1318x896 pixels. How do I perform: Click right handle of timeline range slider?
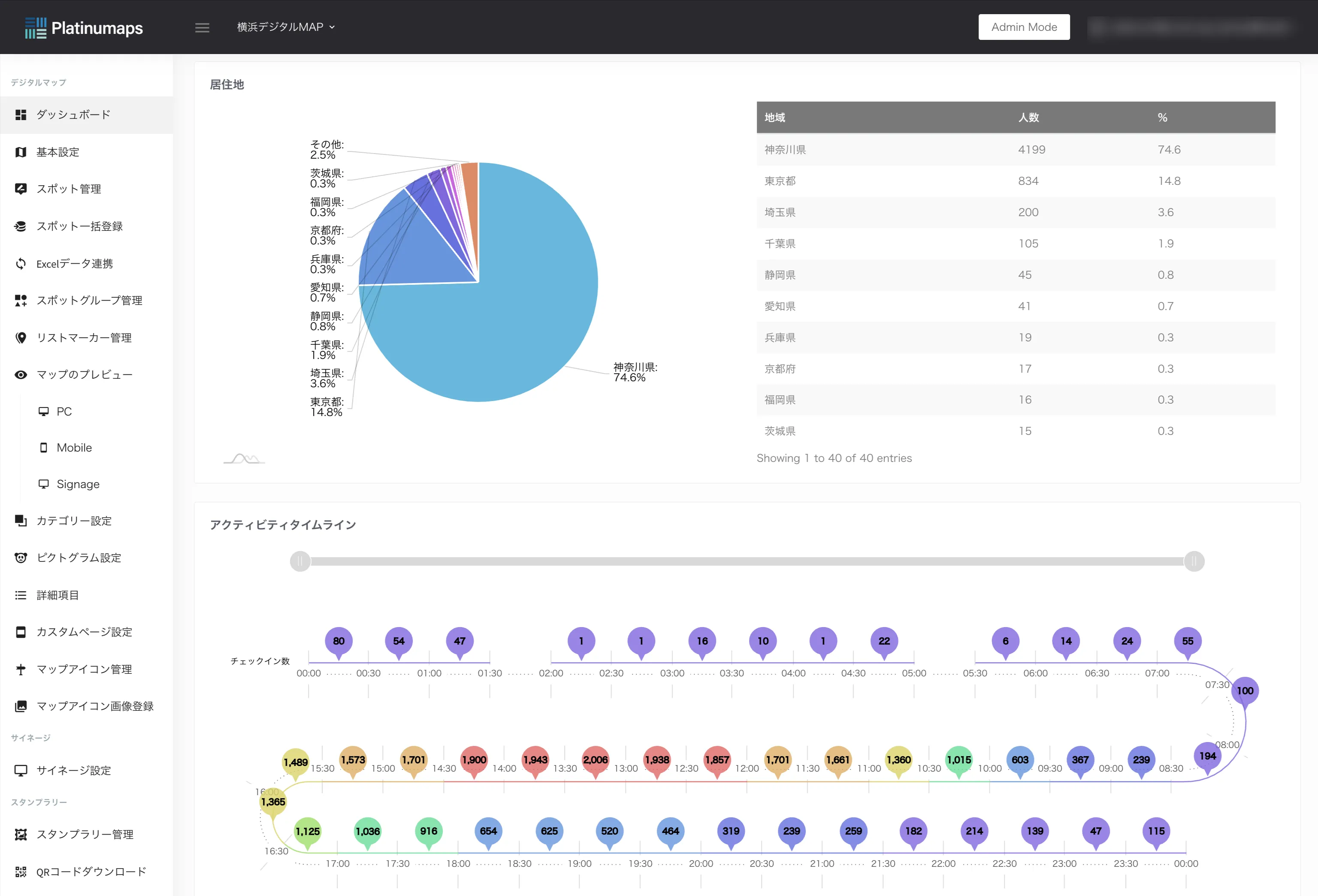[x=1194, y=561]
